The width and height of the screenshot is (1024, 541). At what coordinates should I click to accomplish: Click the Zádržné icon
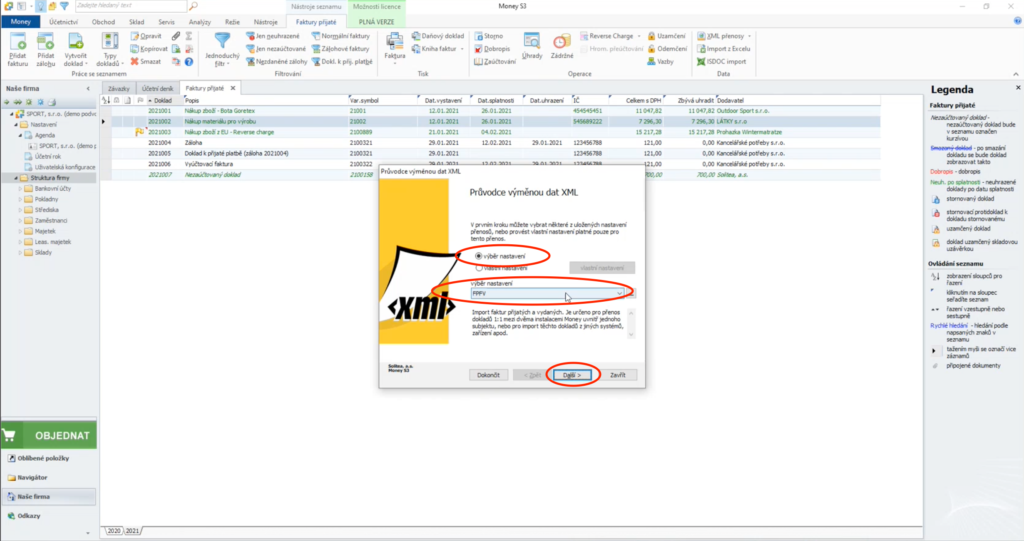pyautogui.click(x=561, y=47)
